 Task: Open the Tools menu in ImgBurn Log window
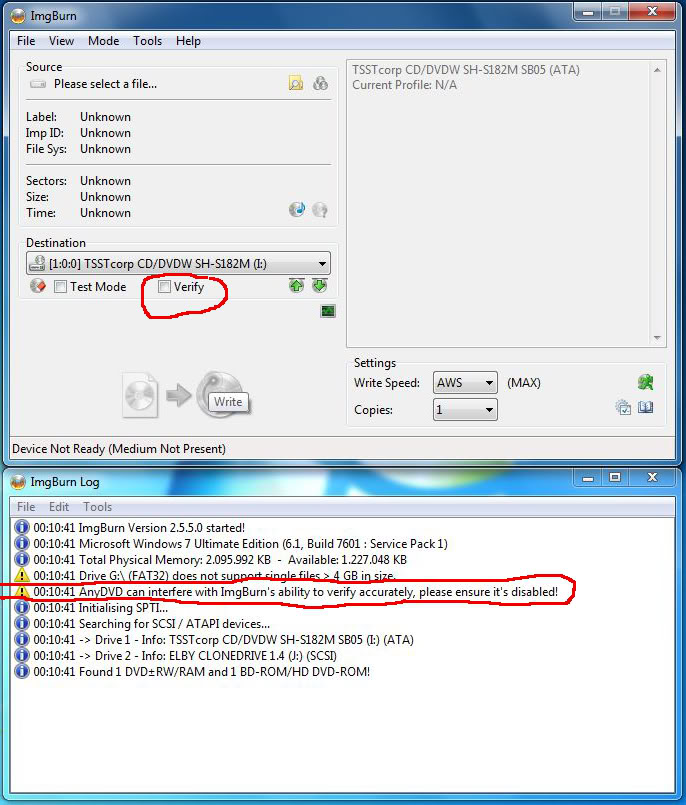[98, 507]
